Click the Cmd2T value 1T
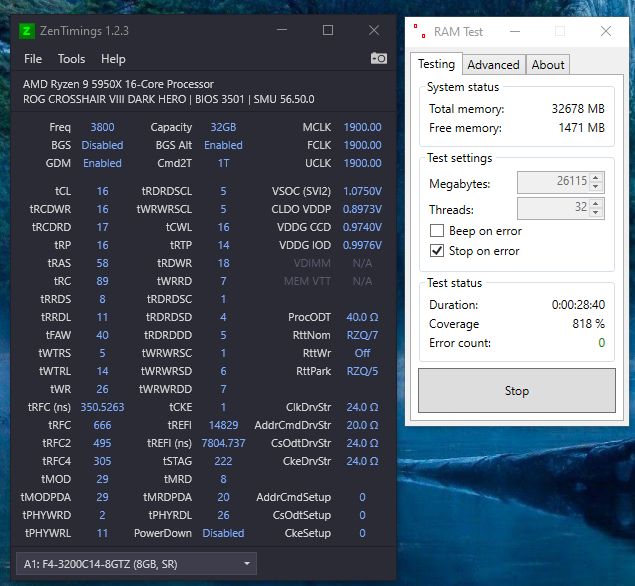The width and height of the screenshot is (635, 586). 223,163
